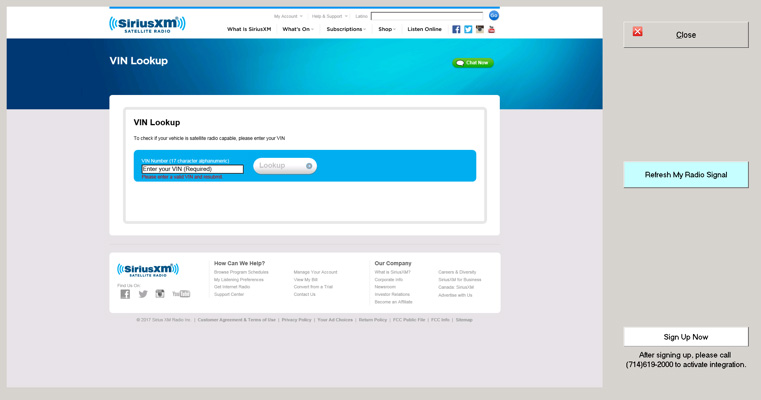This screenshot has width=761, height=400.
Task: Expand the What's On menu
Action: coord(298,29)
